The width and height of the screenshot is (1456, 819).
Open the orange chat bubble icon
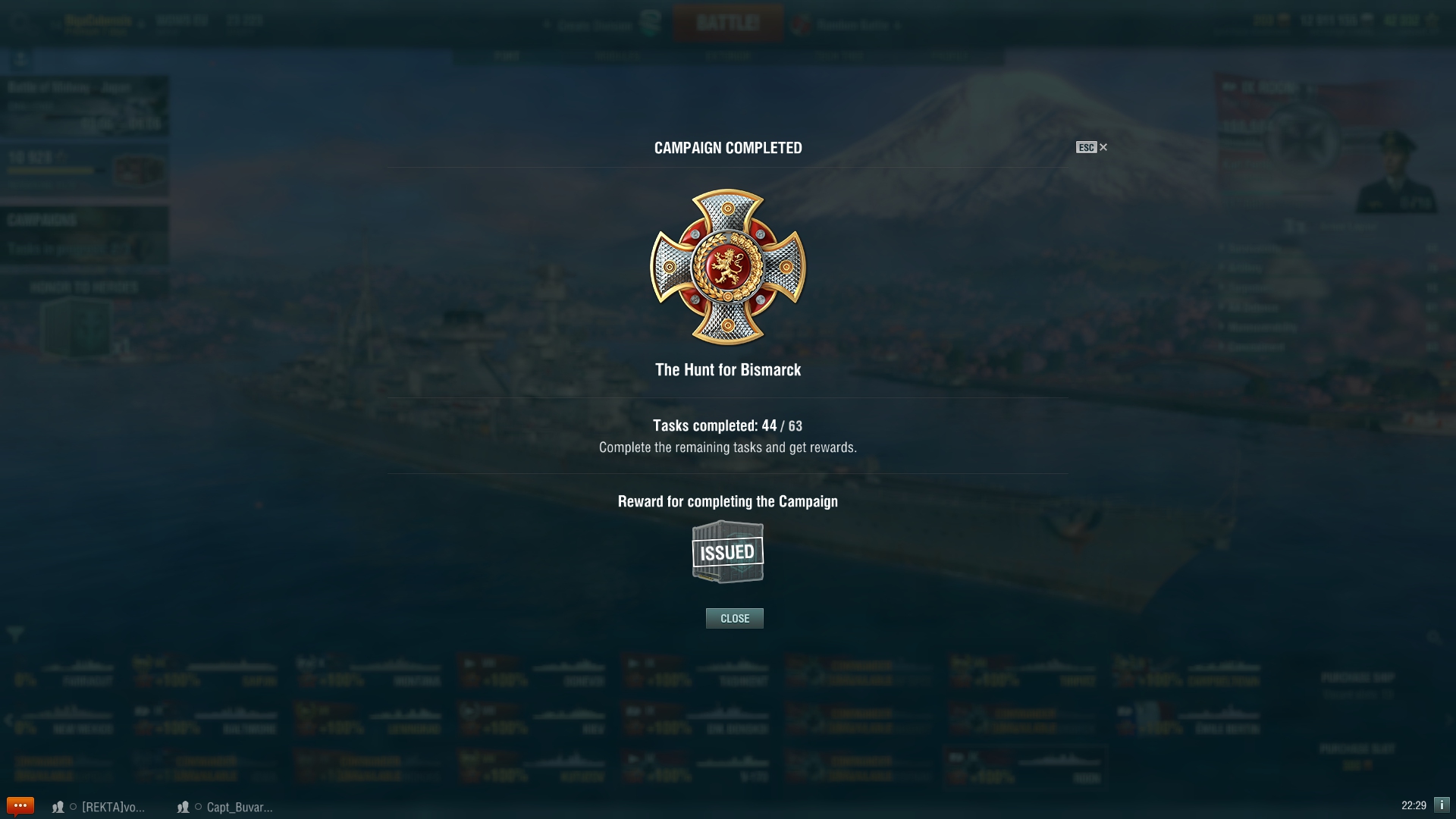tap(20, 805)
